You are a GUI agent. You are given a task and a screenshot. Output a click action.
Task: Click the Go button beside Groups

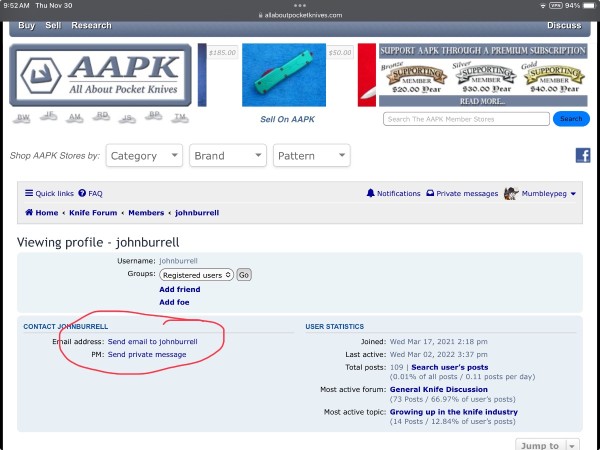click(244, 275)
